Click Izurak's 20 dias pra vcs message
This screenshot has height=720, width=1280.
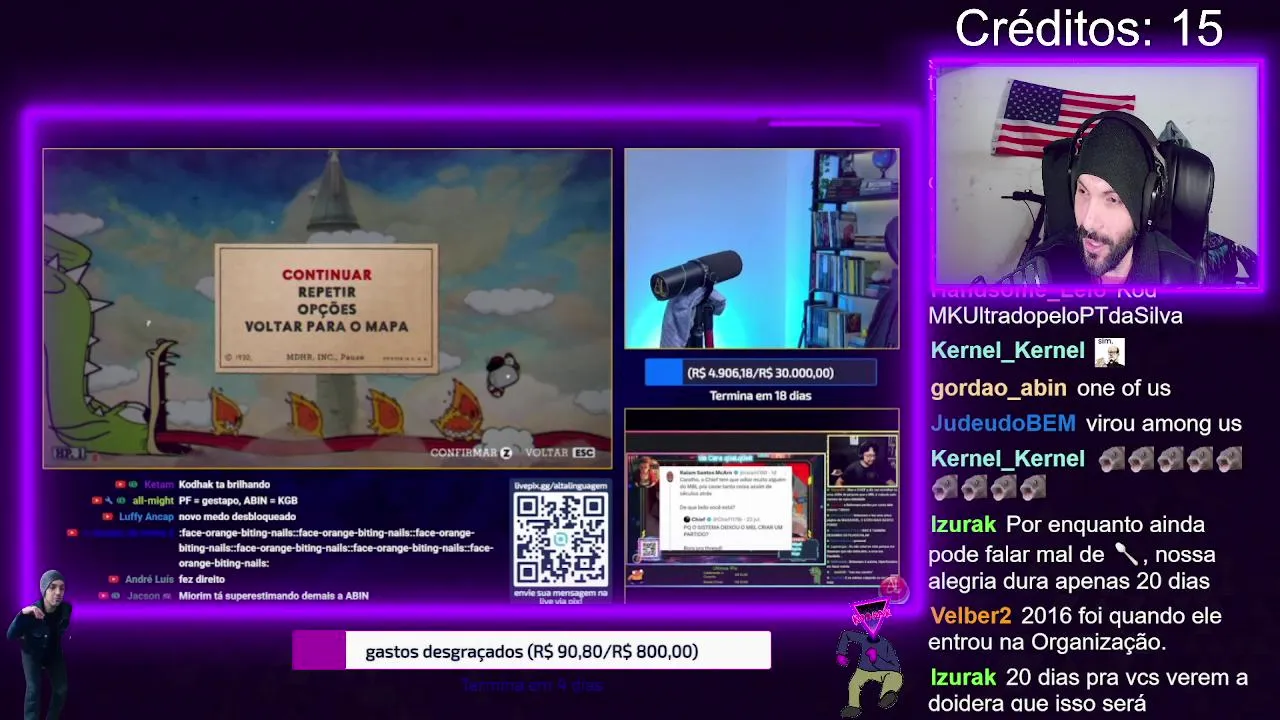(x=1088, y=690)
